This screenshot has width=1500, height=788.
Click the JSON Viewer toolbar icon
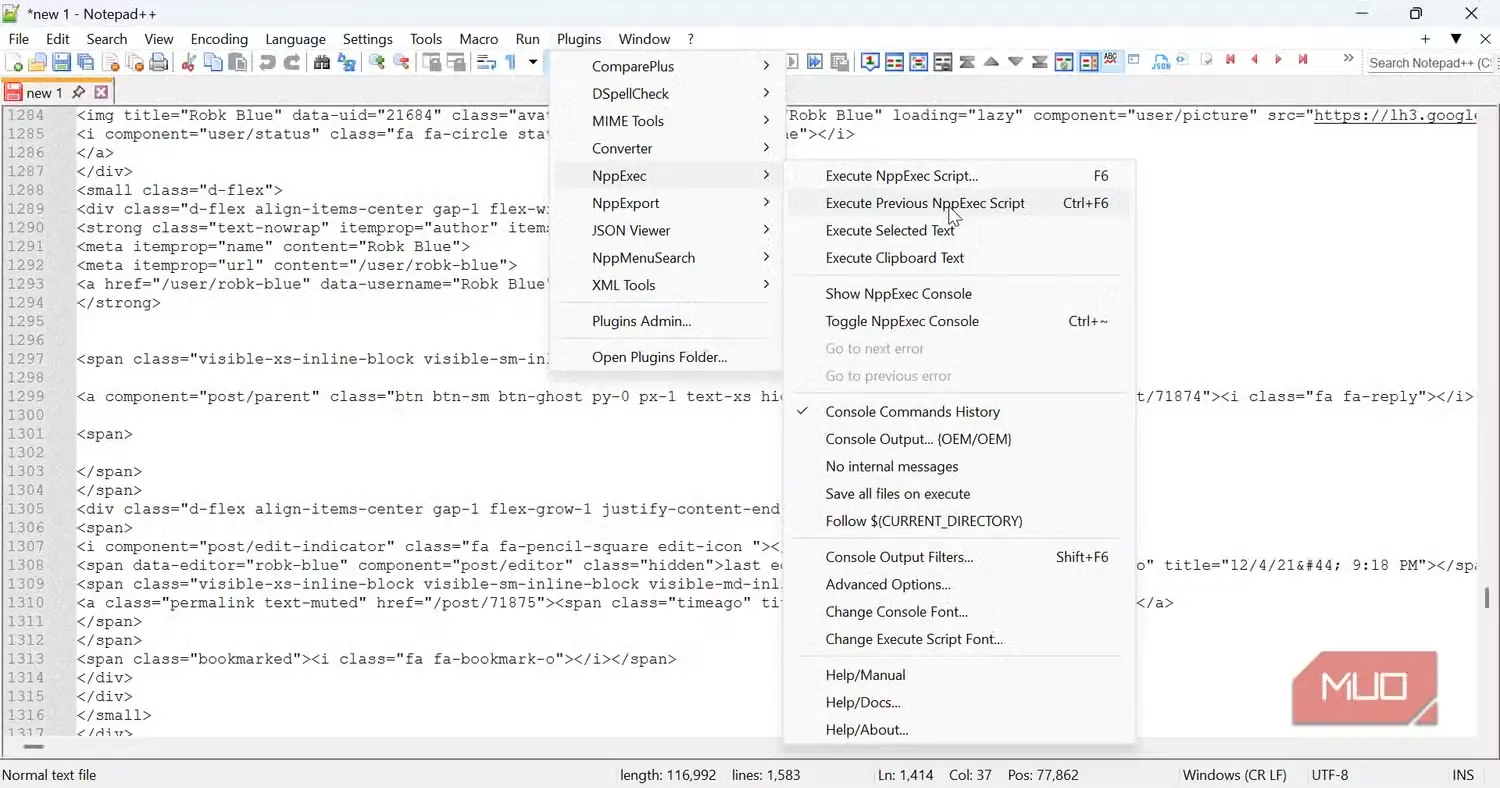pyautogui.click(x=1161, y=62)
